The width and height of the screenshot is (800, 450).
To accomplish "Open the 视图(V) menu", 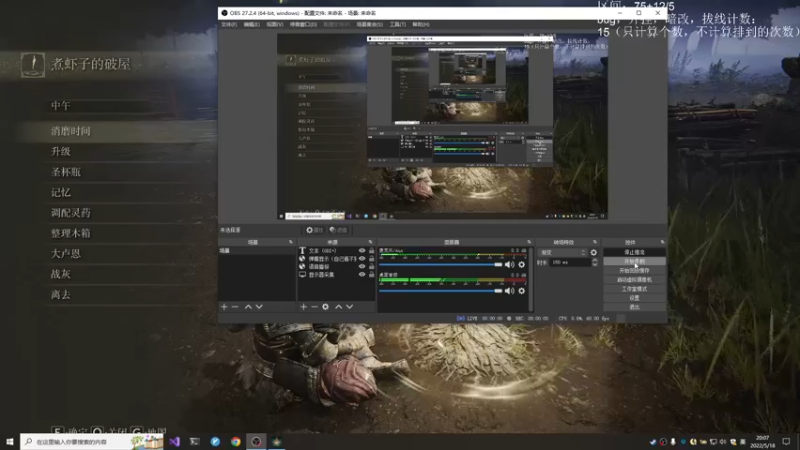I will [274, 24].
